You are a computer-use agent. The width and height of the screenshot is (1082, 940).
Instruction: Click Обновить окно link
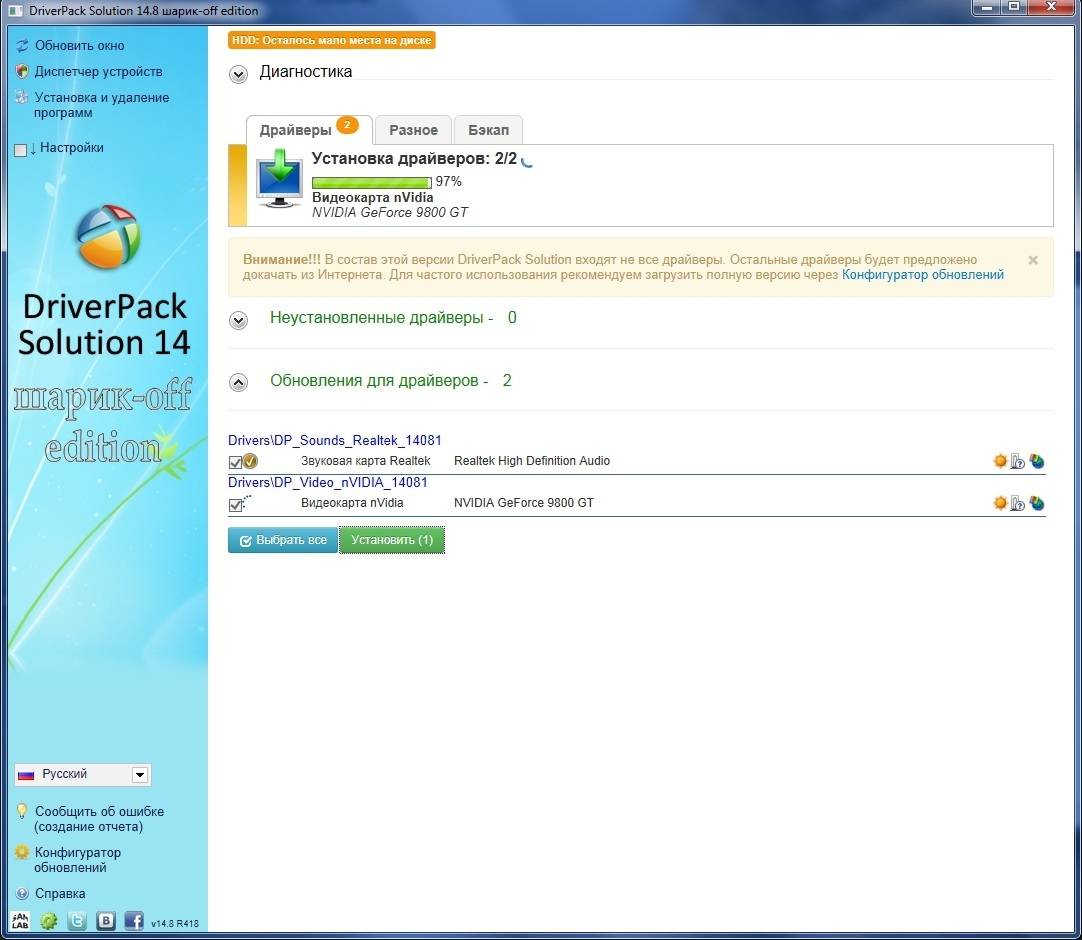click(x=80, y=46)
